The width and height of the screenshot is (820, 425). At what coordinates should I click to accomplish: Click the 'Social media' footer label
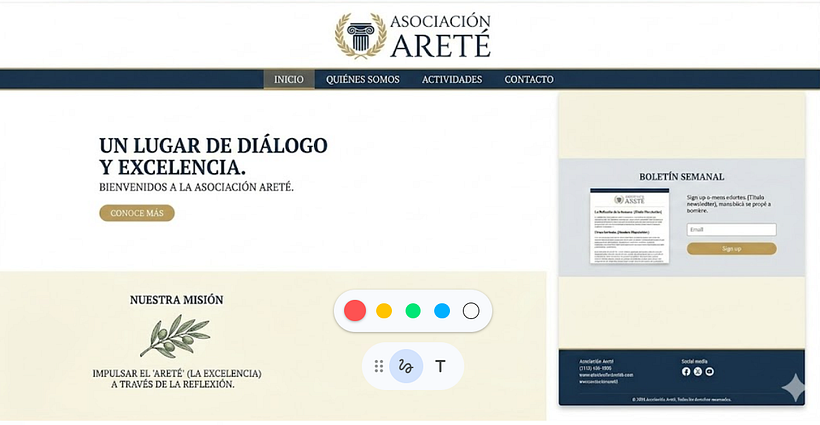[x=694, y=361]
